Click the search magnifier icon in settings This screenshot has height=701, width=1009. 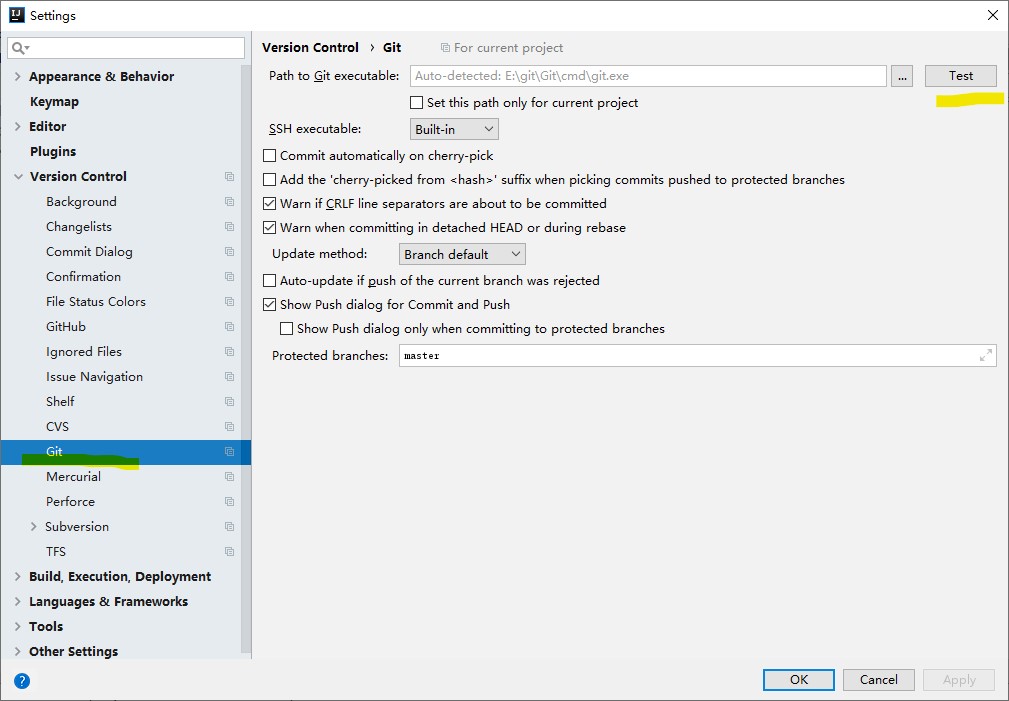(x=19, y=48)
